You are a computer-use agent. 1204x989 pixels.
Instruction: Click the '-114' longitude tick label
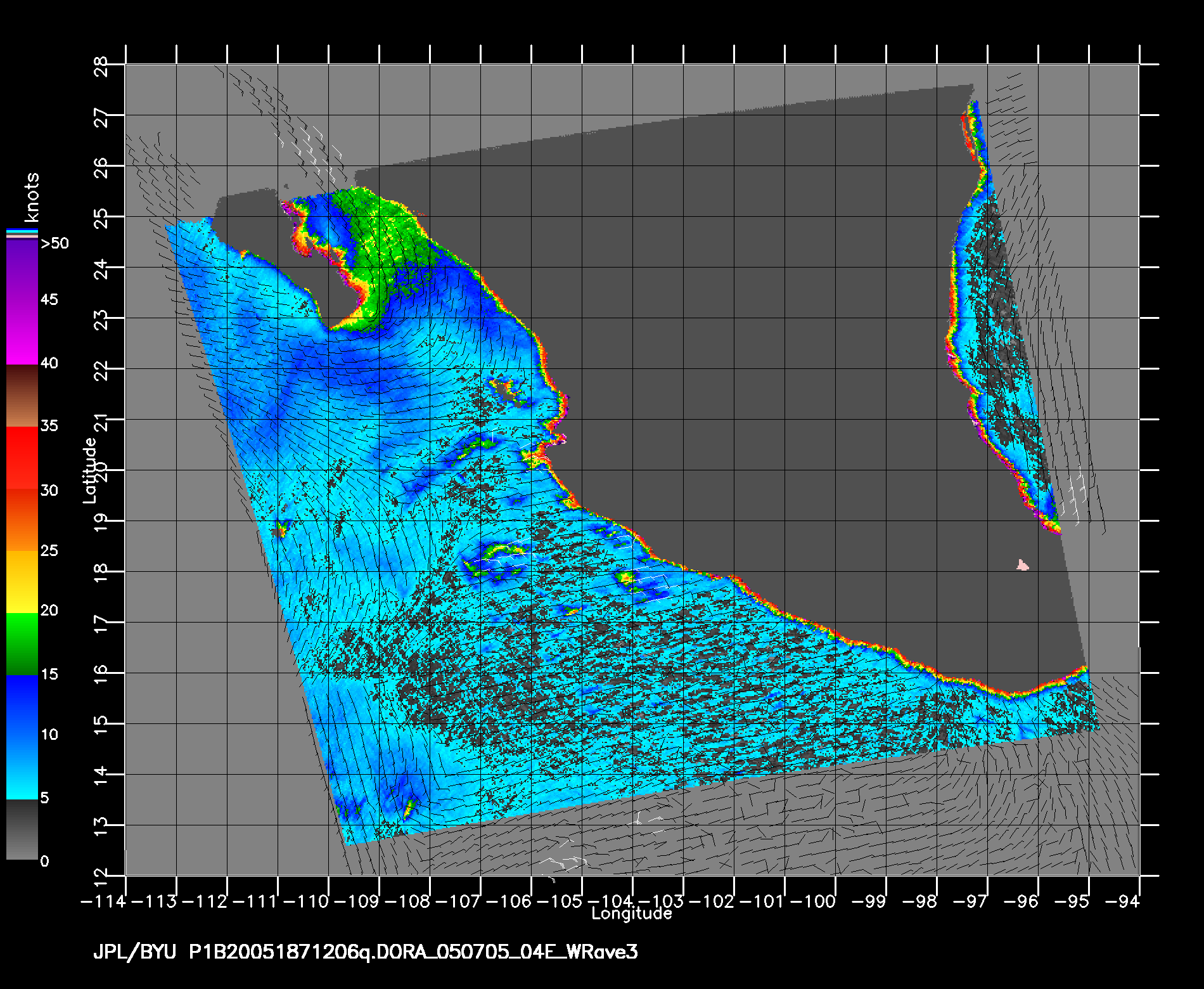104,902
